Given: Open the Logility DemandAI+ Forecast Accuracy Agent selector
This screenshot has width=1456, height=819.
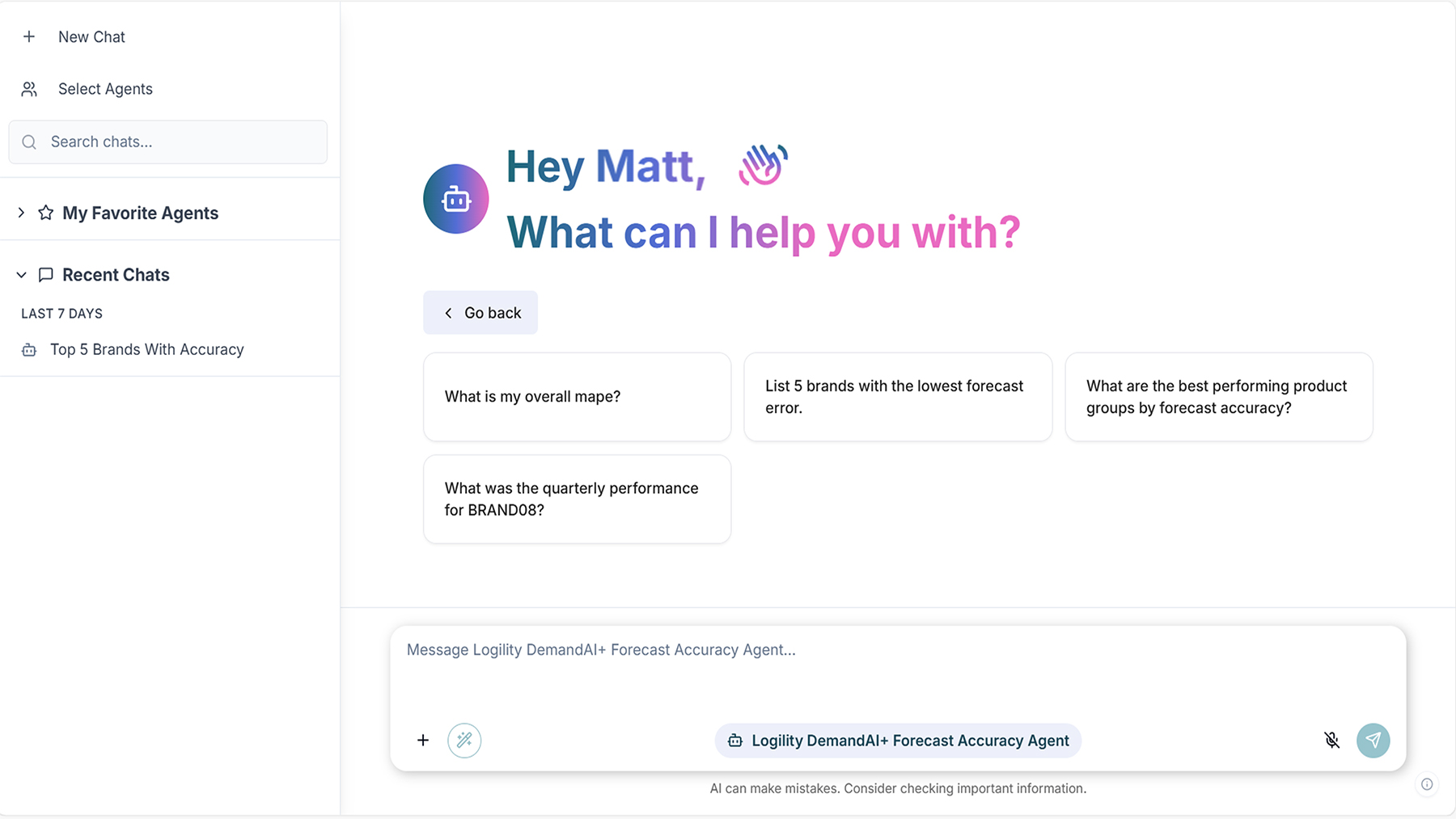Looking at the screenshot, I should click(x=898, y=741).
